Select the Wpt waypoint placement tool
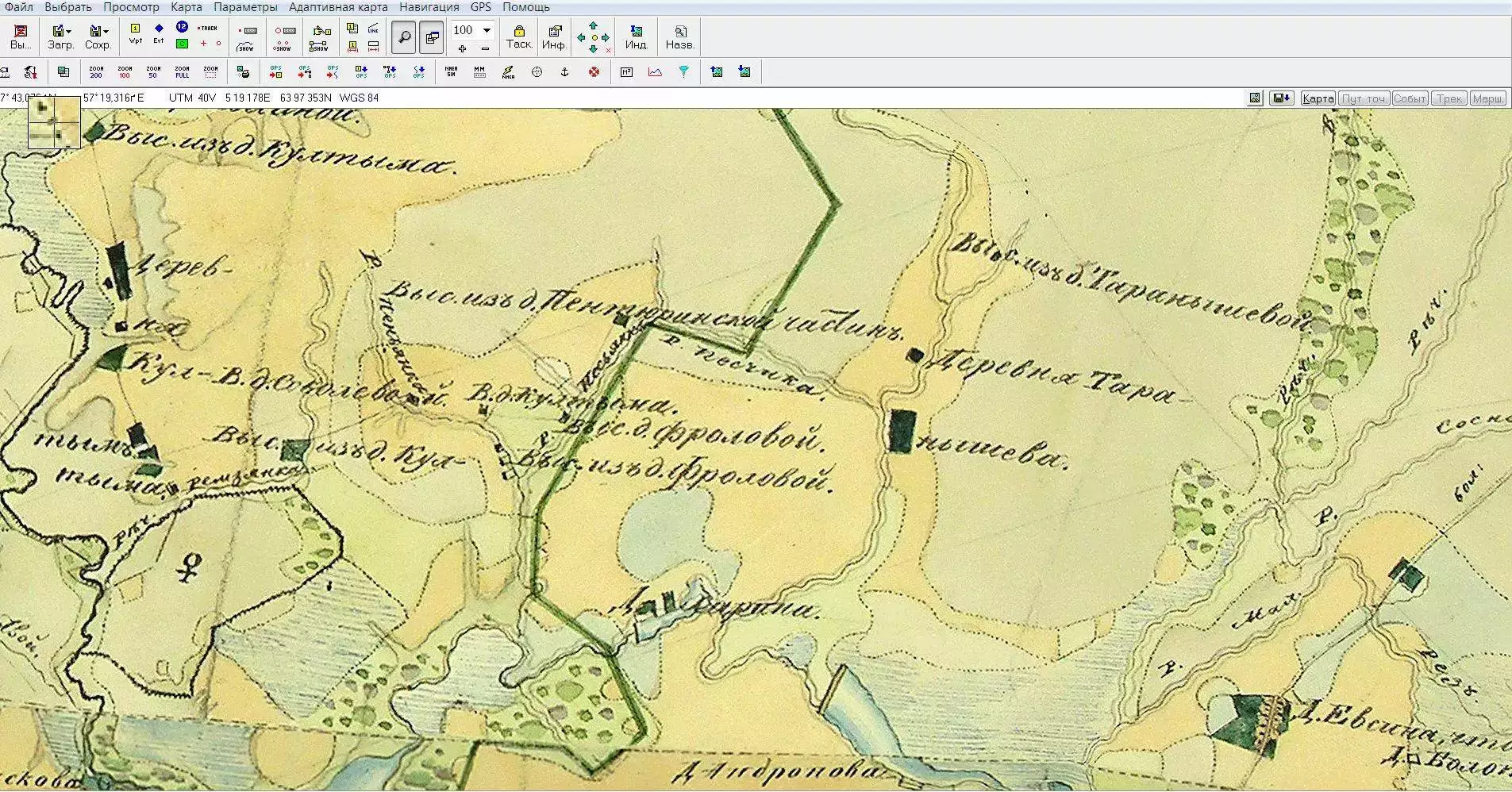 (136, 34)
